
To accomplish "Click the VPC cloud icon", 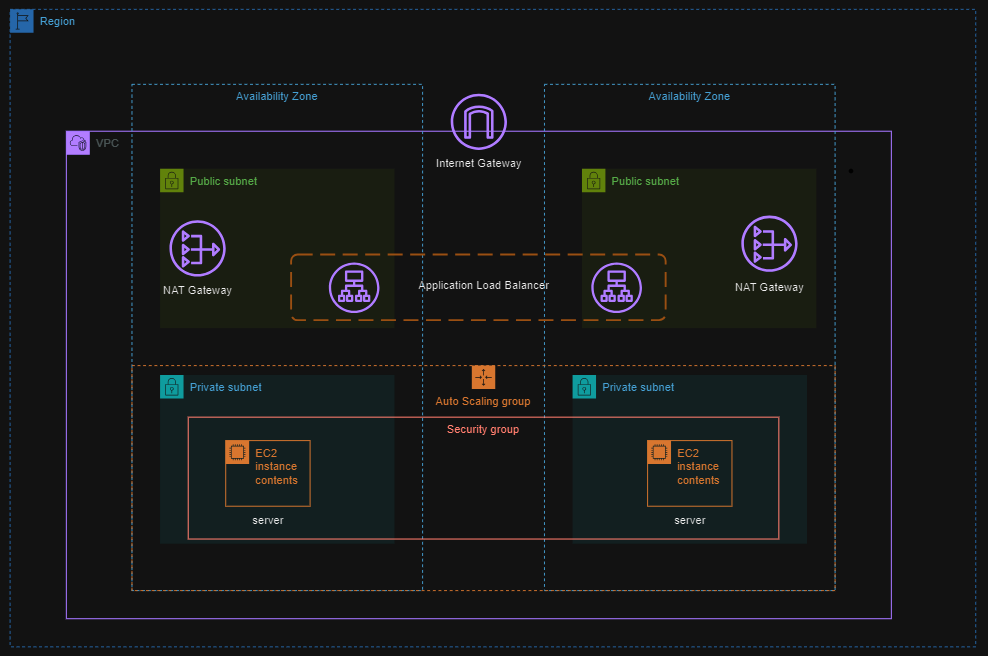I will pyautogui.click(x=77, y=142).
